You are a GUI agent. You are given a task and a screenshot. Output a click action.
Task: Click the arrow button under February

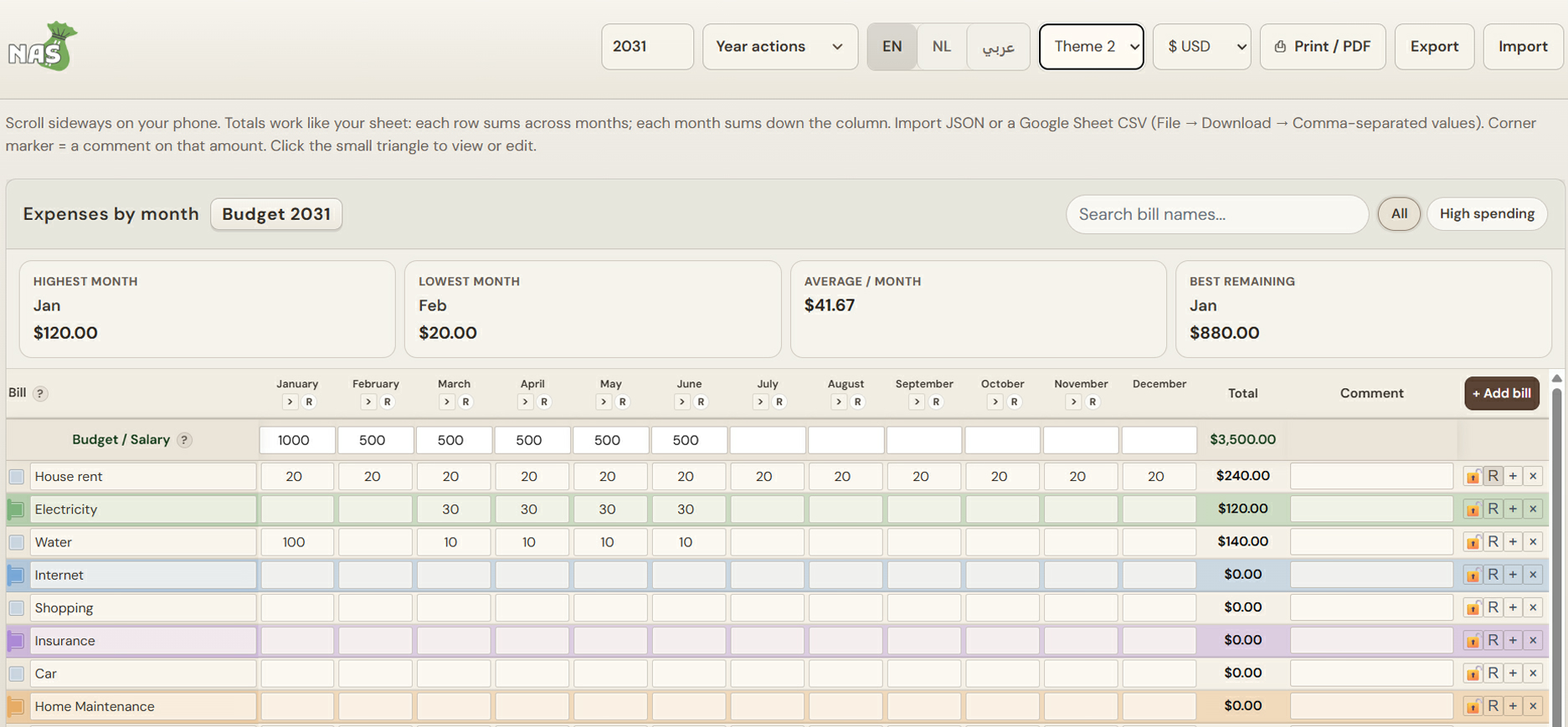click(x=368, y=402)
